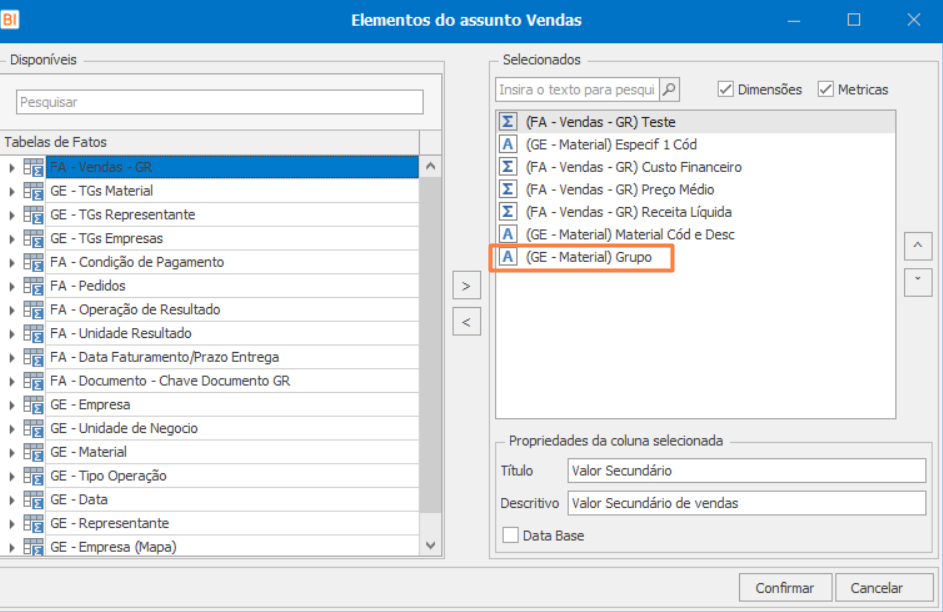
Task: Select the (GE - Material) Grupo item
Action: tap(588, 257)
